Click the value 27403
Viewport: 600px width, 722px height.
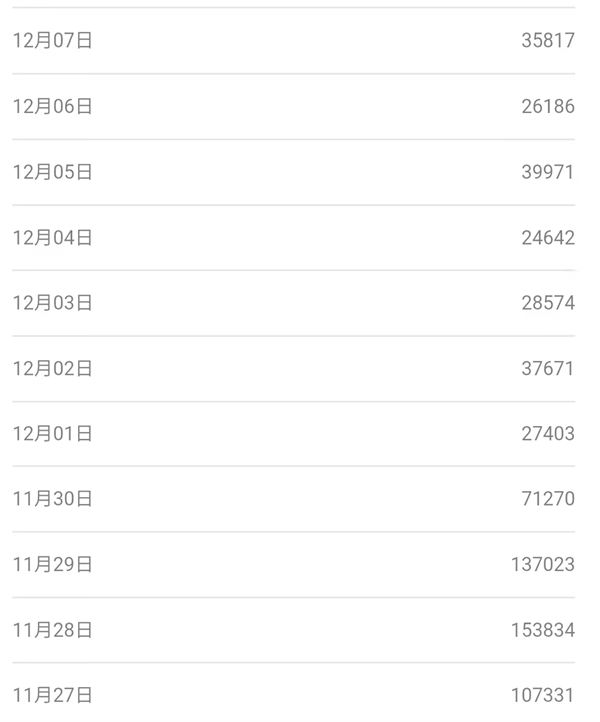point(547,434)
